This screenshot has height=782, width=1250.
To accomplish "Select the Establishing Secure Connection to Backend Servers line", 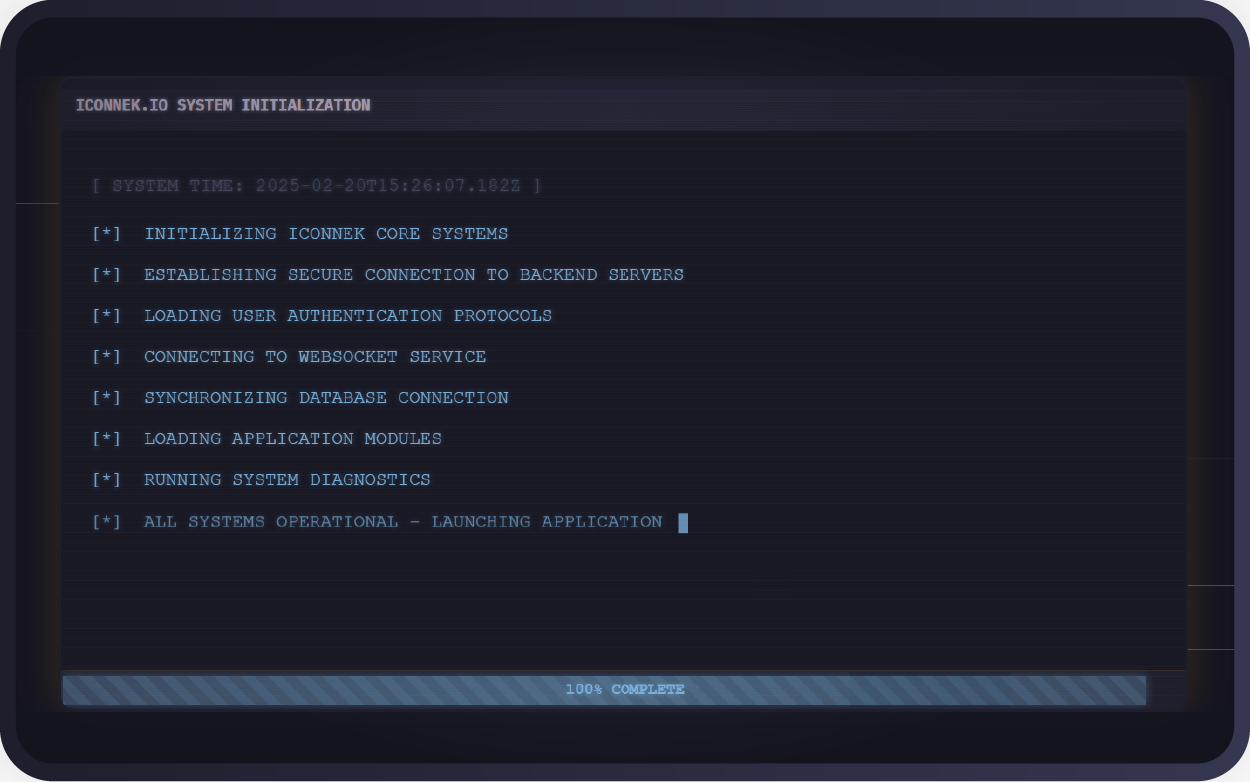I will pyautogui.click(x=414, y=275).
